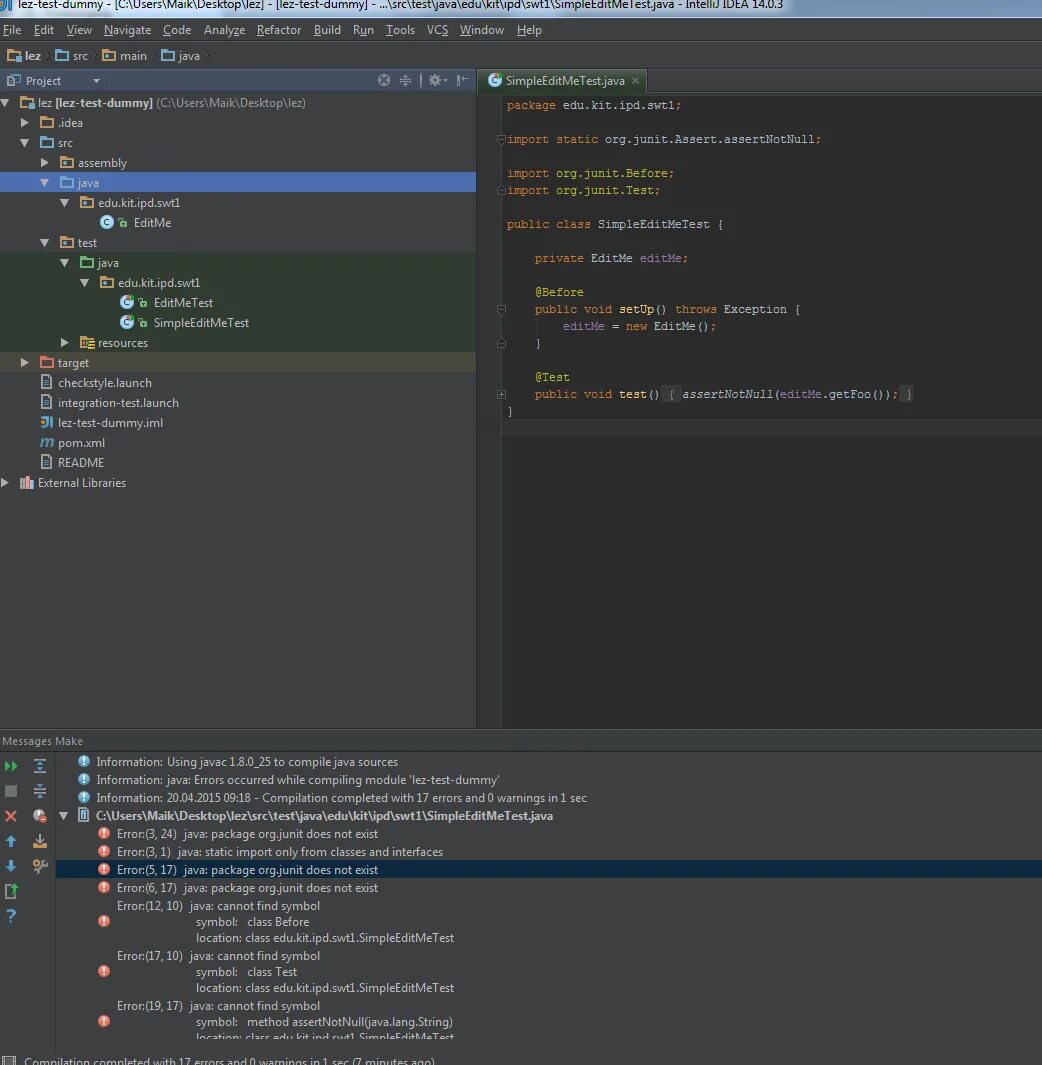Jump to previous error with up arrow icon
The width and height of the screenshot is (1042, 1065).
coord(11,841)
